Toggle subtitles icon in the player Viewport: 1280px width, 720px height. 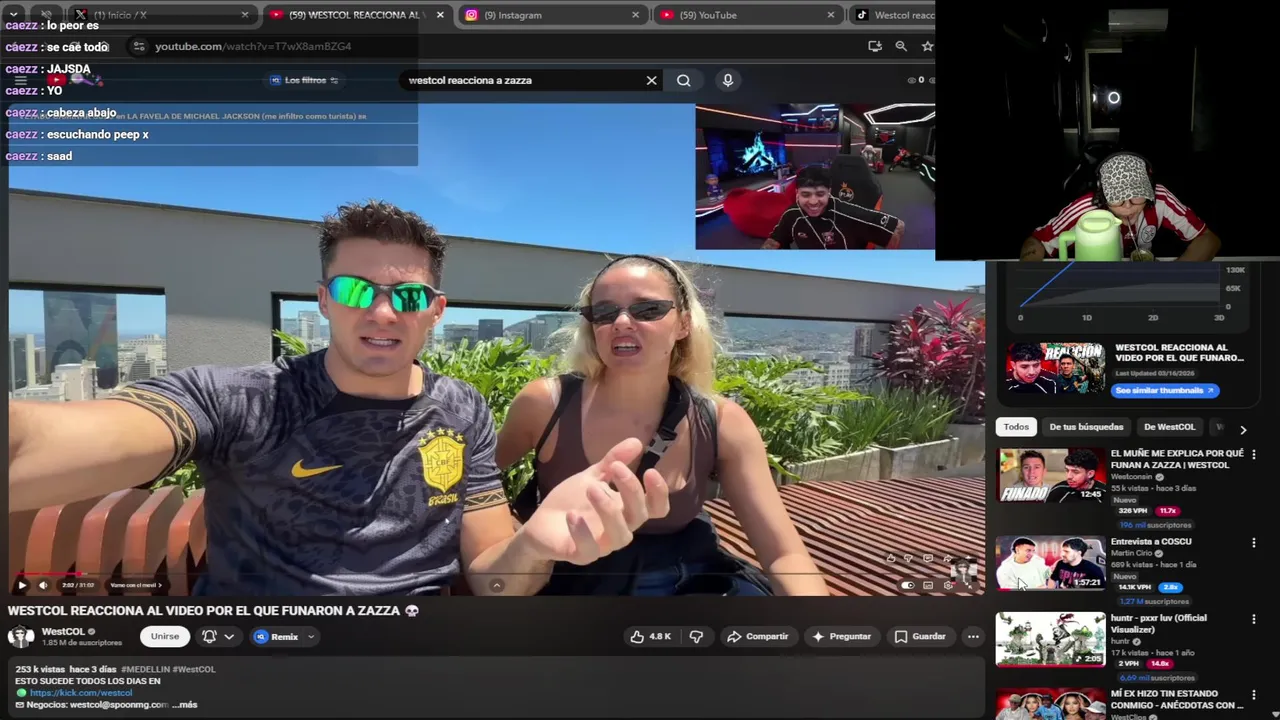928,585
